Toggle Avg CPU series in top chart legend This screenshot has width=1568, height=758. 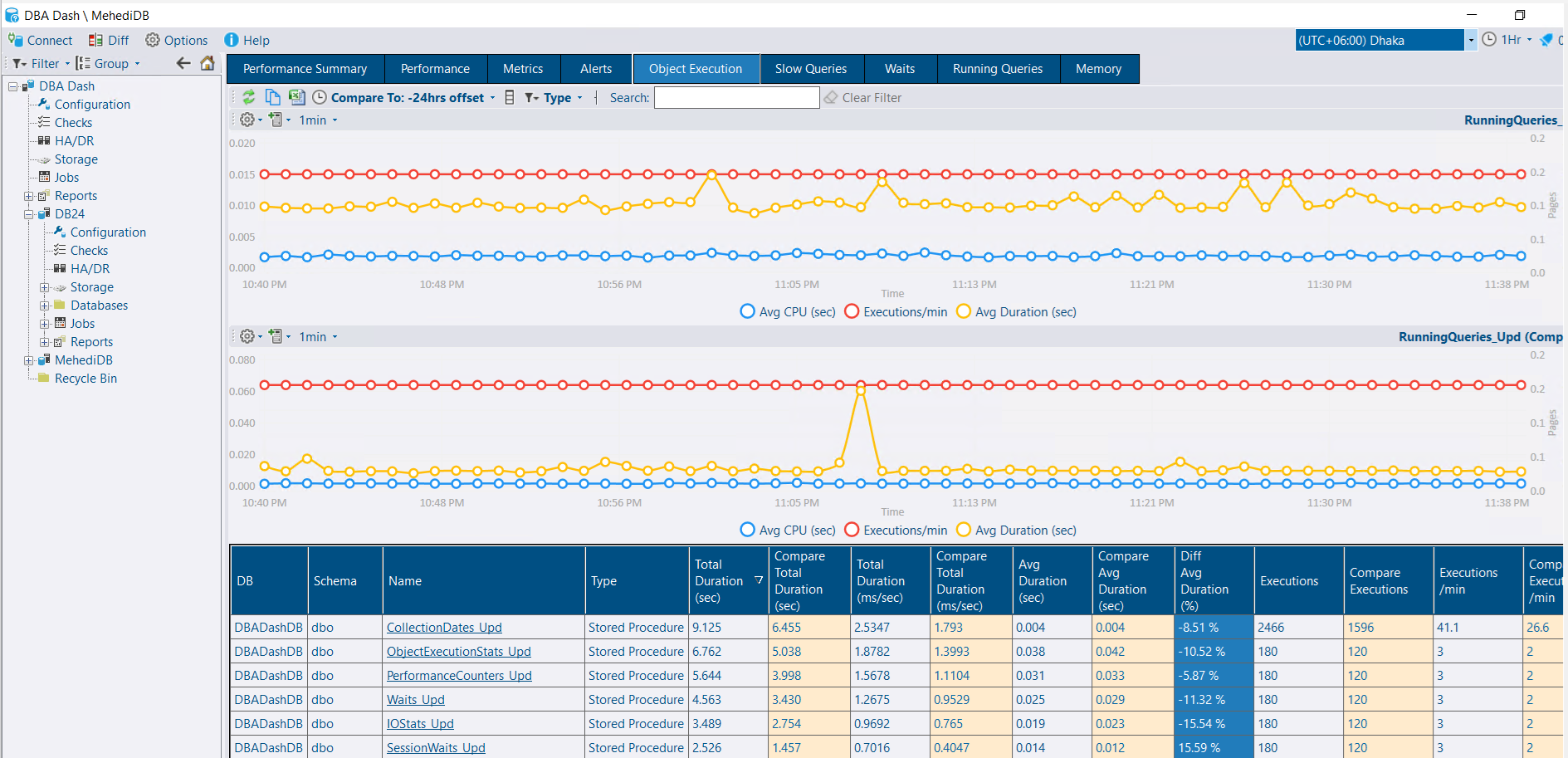pos(787,312)
